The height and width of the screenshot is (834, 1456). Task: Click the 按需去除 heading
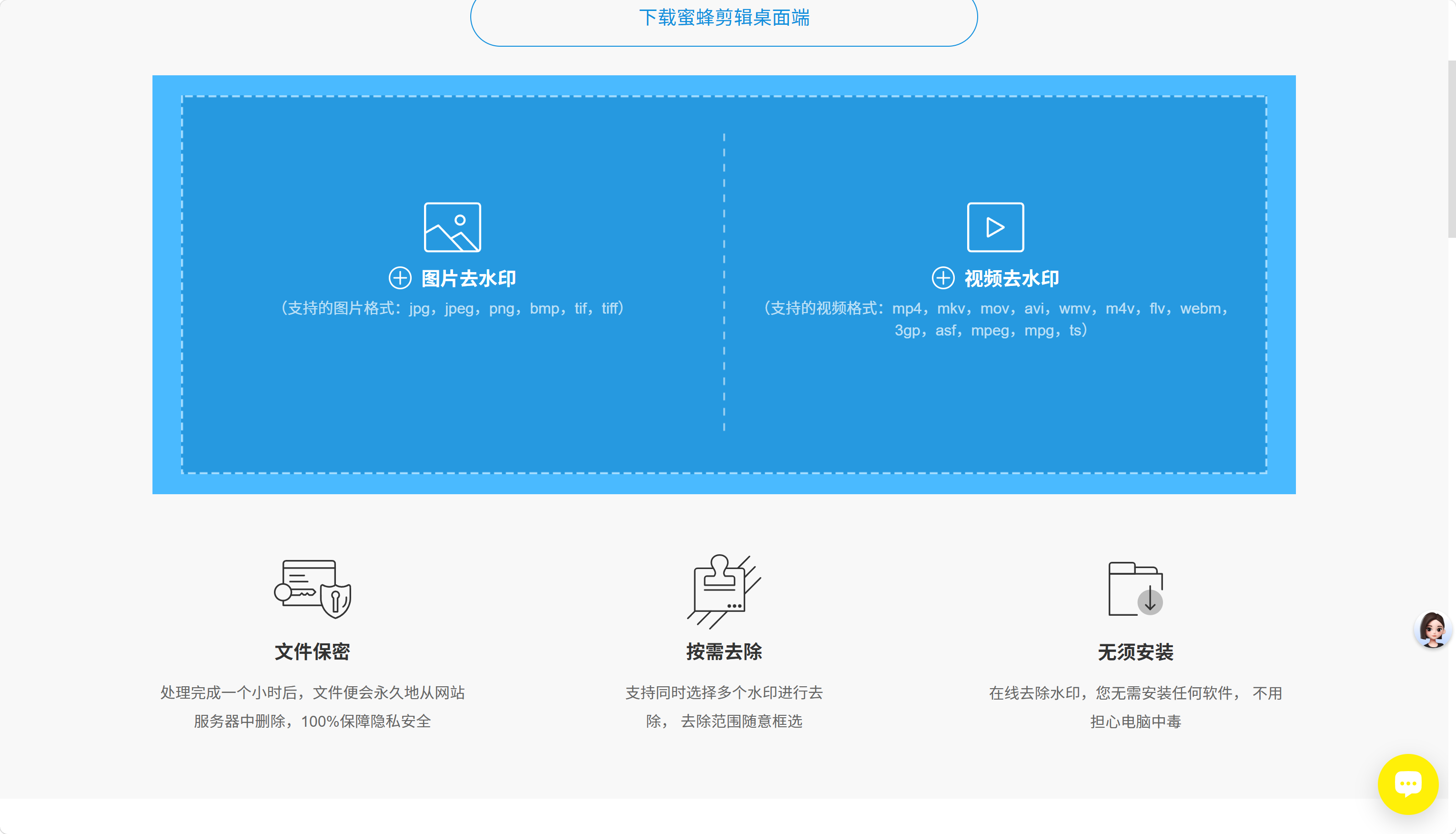click(x=724, y=652)
